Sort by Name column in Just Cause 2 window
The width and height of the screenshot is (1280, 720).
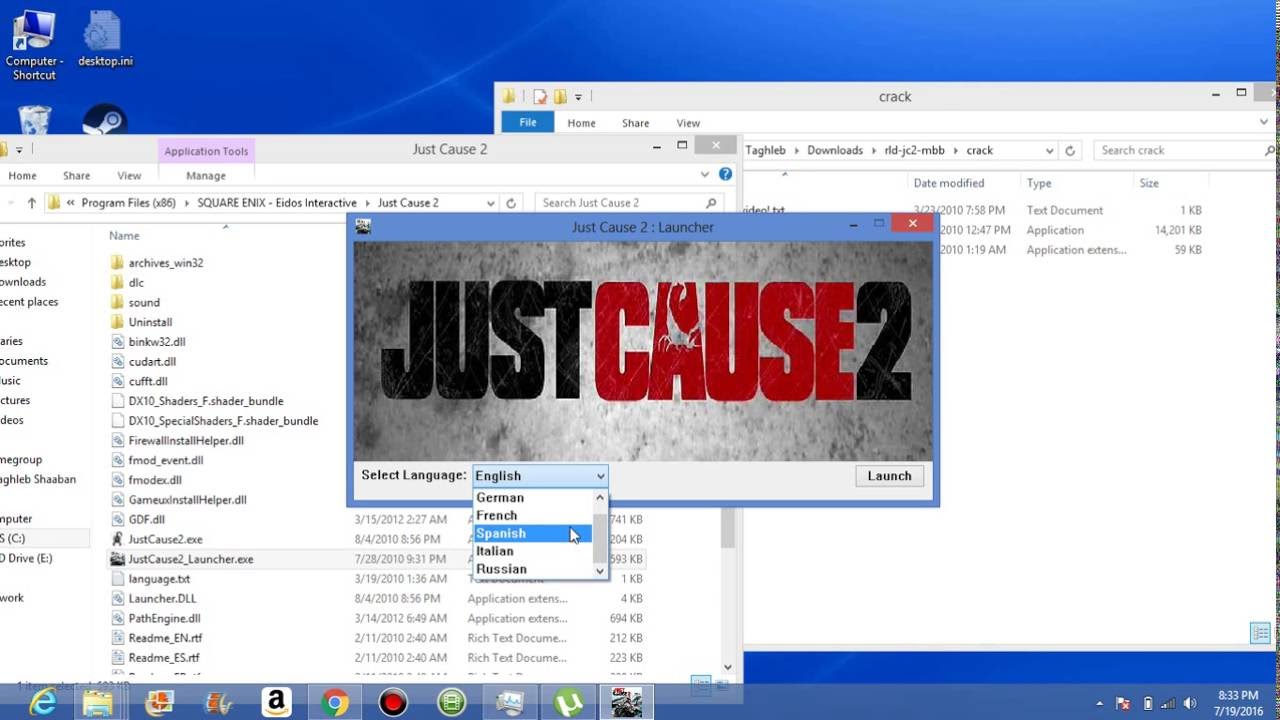(x=124, y=236)
